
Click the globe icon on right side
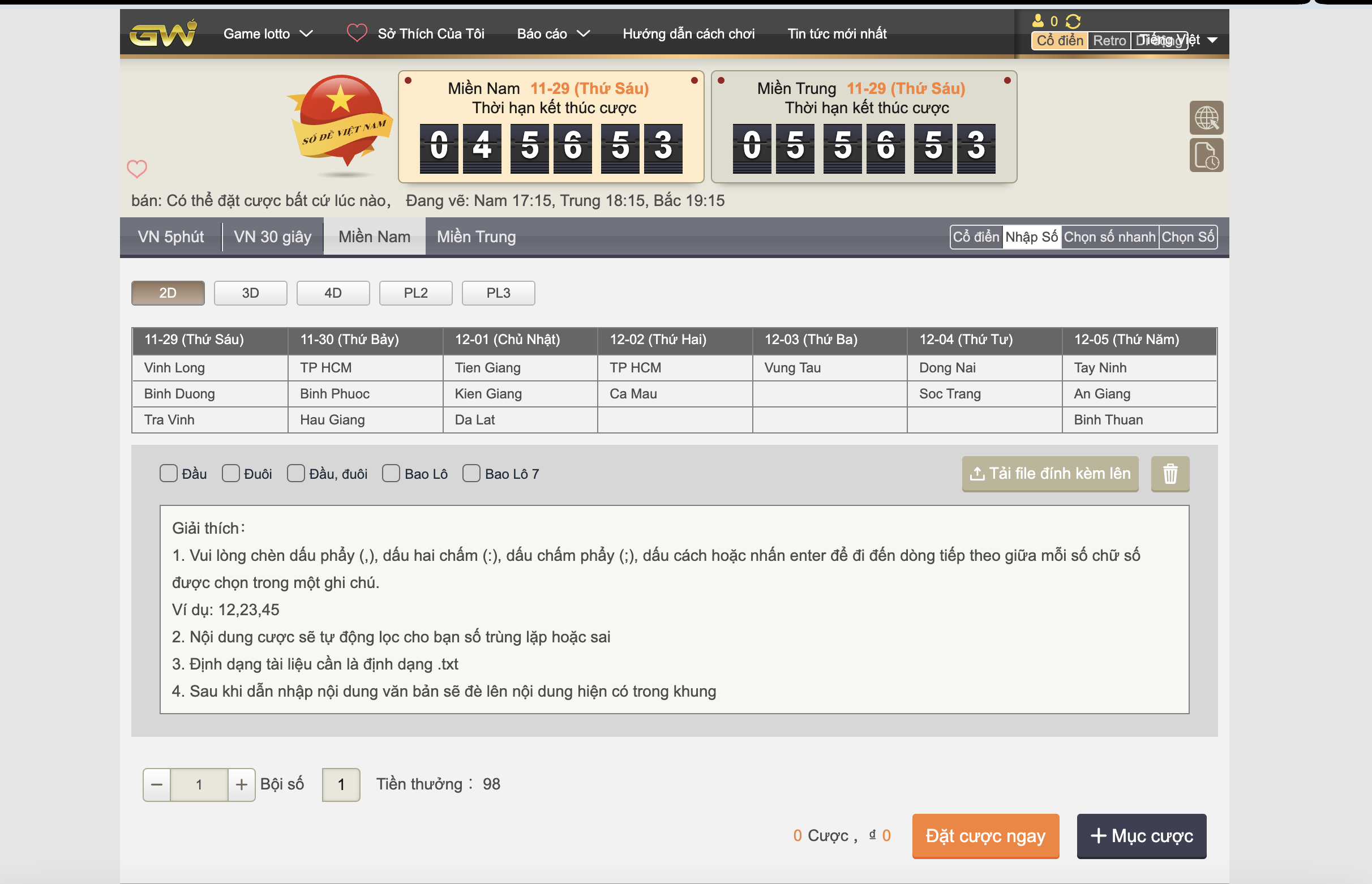[1206, 118]
